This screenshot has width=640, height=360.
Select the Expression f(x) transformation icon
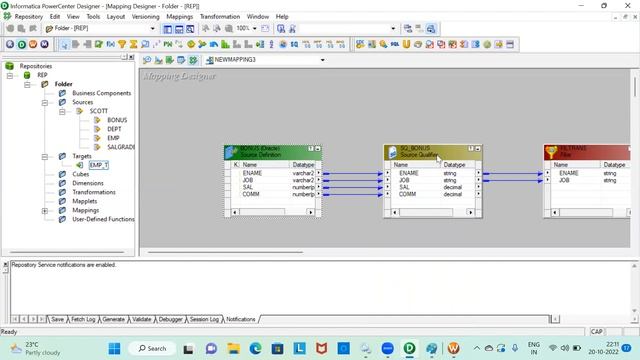(110, 44)
